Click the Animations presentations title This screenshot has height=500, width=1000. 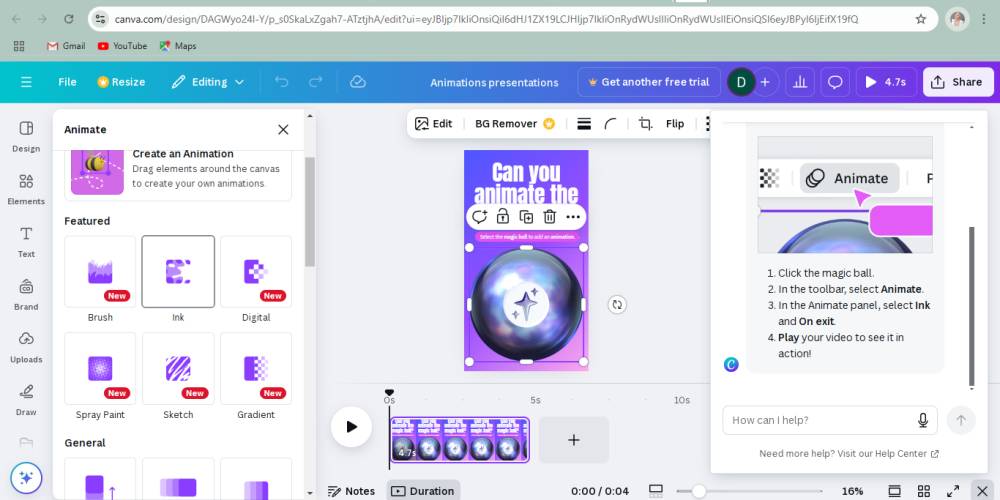click(494, 82)
